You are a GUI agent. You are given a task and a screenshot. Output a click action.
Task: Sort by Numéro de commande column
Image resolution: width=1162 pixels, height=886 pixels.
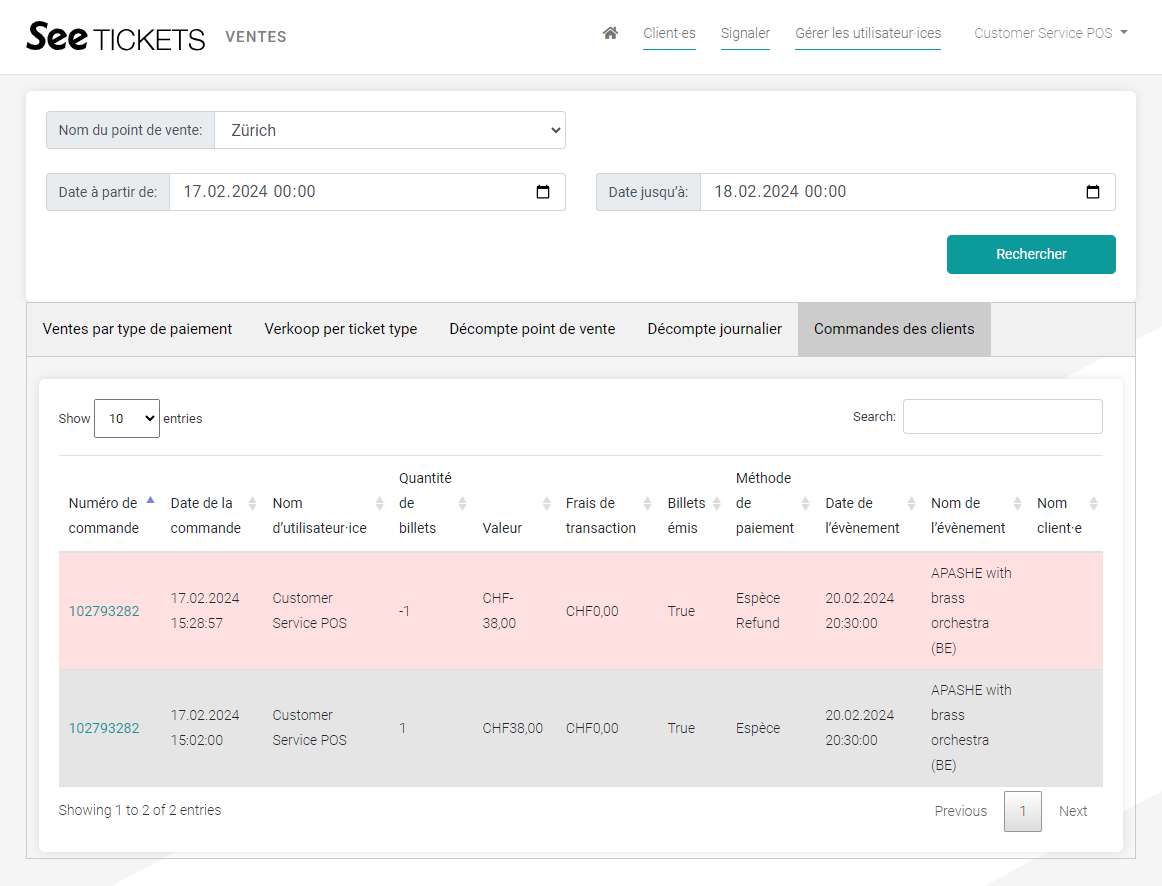(x=104, y=515)
